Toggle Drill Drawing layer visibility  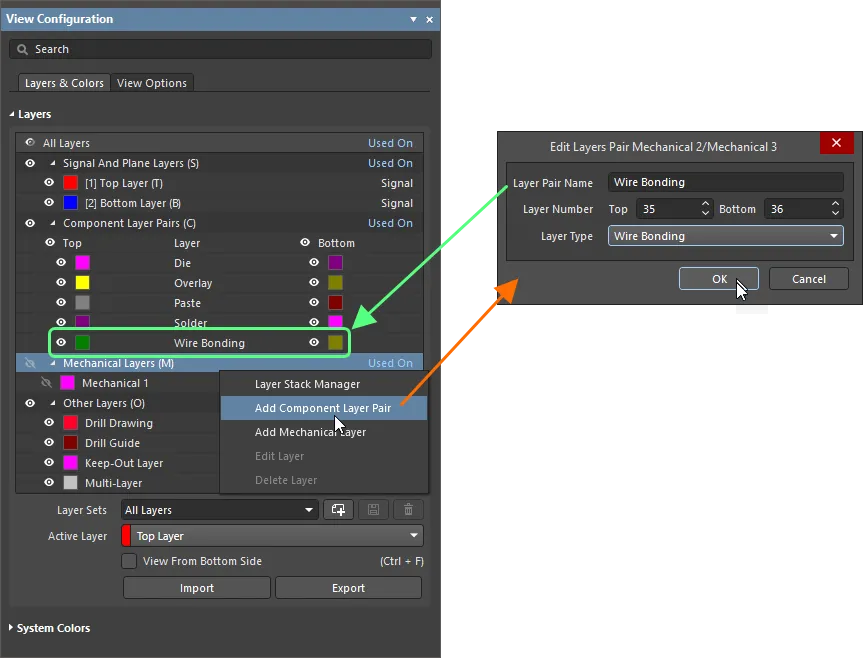49,423
